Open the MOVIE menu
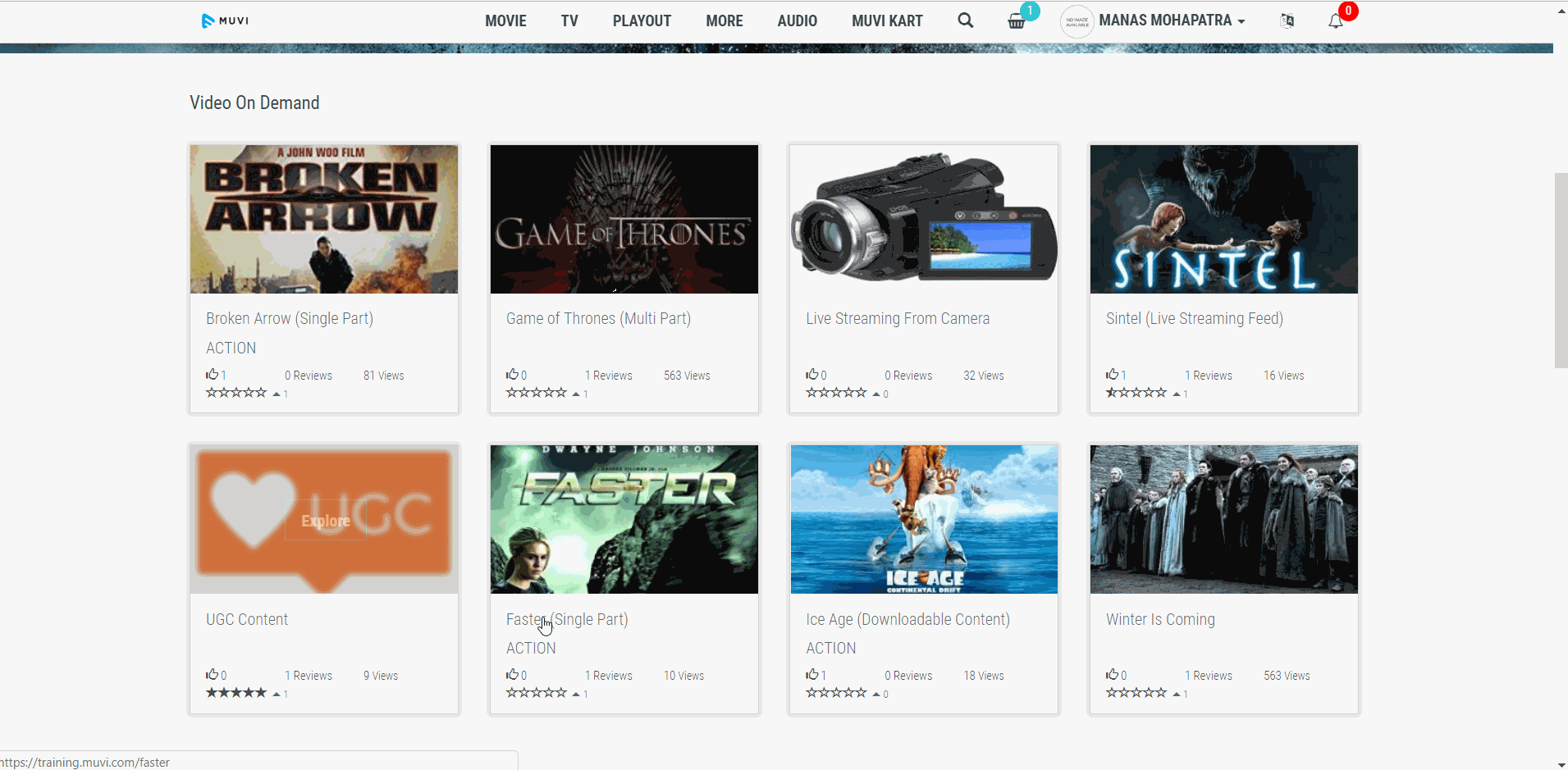The height and width of the screenshot is (770, 1568). [505, 21]
